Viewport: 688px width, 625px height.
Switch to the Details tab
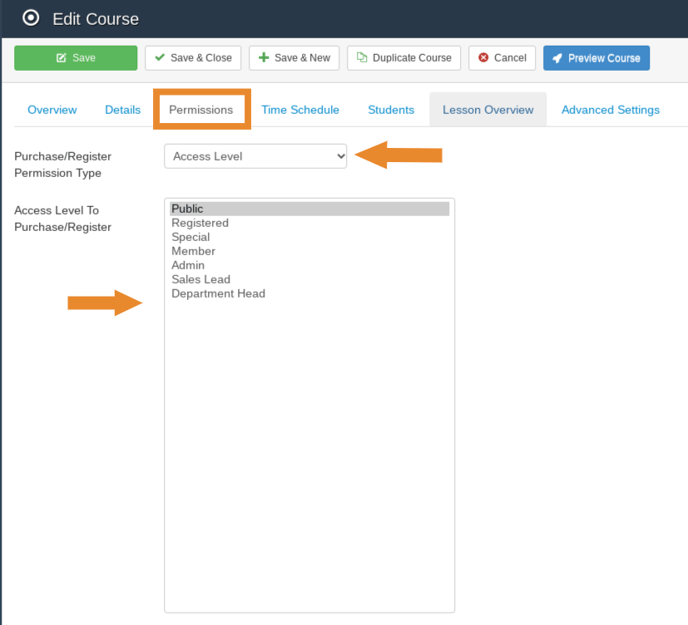point(123,110)
